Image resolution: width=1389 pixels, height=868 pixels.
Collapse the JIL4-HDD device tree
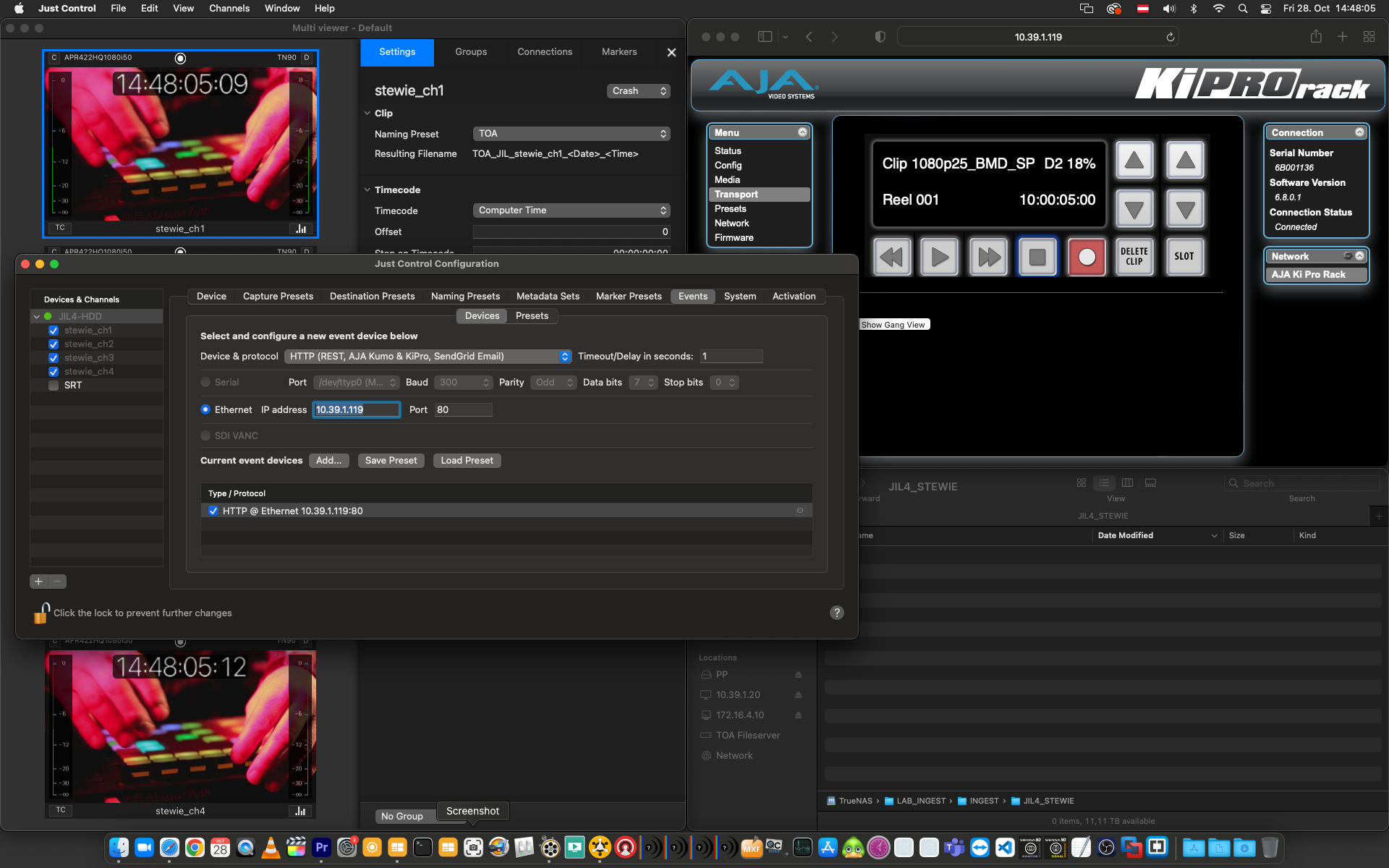click(x=36, y=317)
